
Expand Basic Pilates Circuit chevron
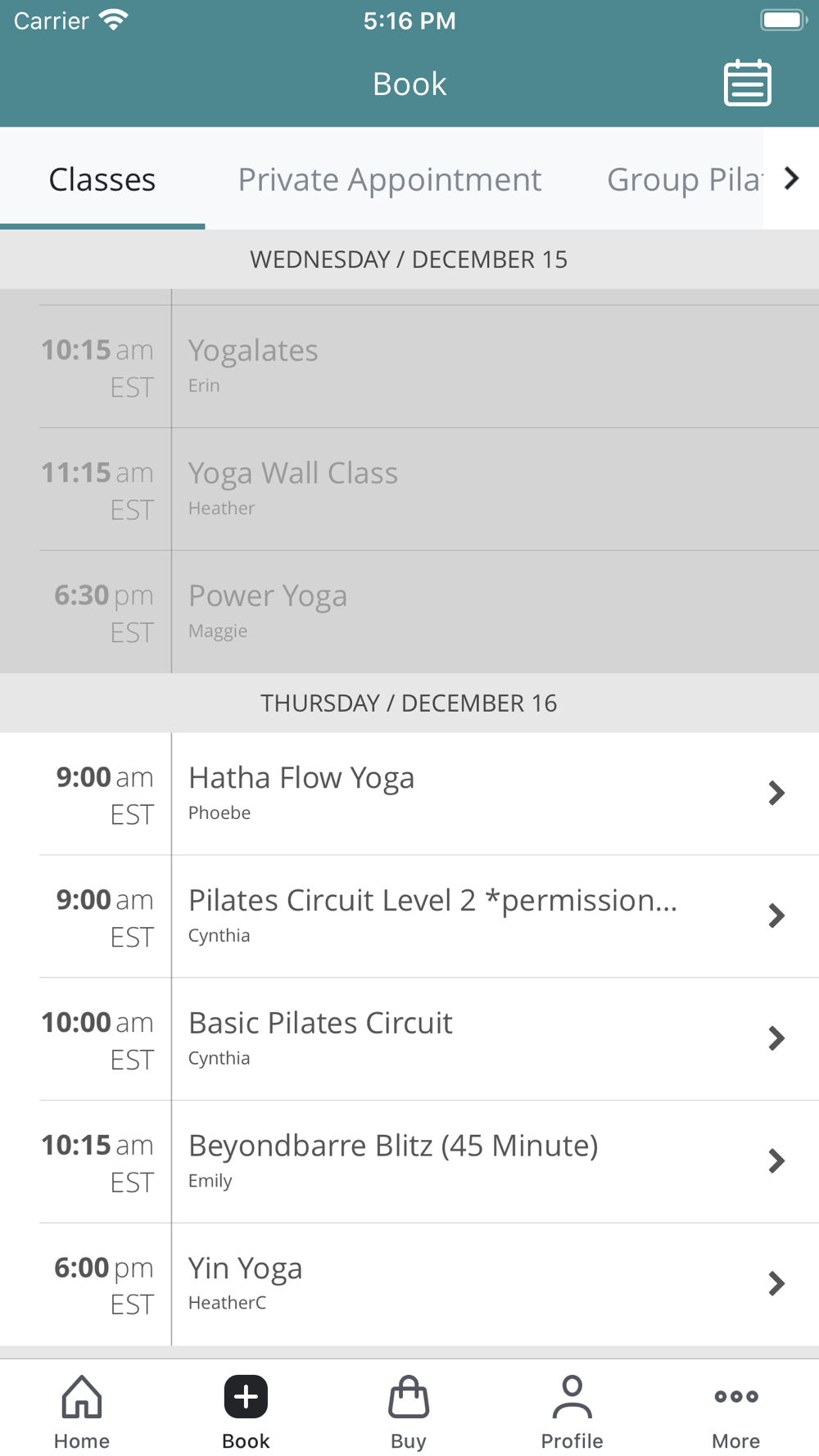tap(776, 1038)
